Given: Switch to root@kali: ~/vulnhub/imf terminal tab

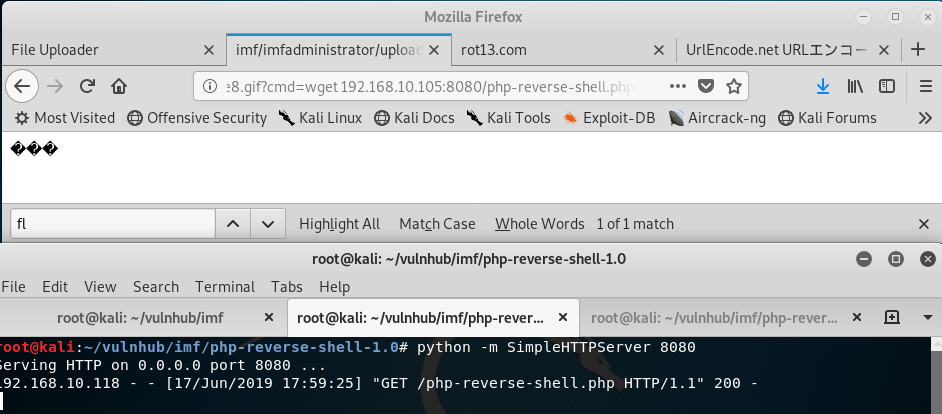Looking at the screenshot, I should coord(140,317).
